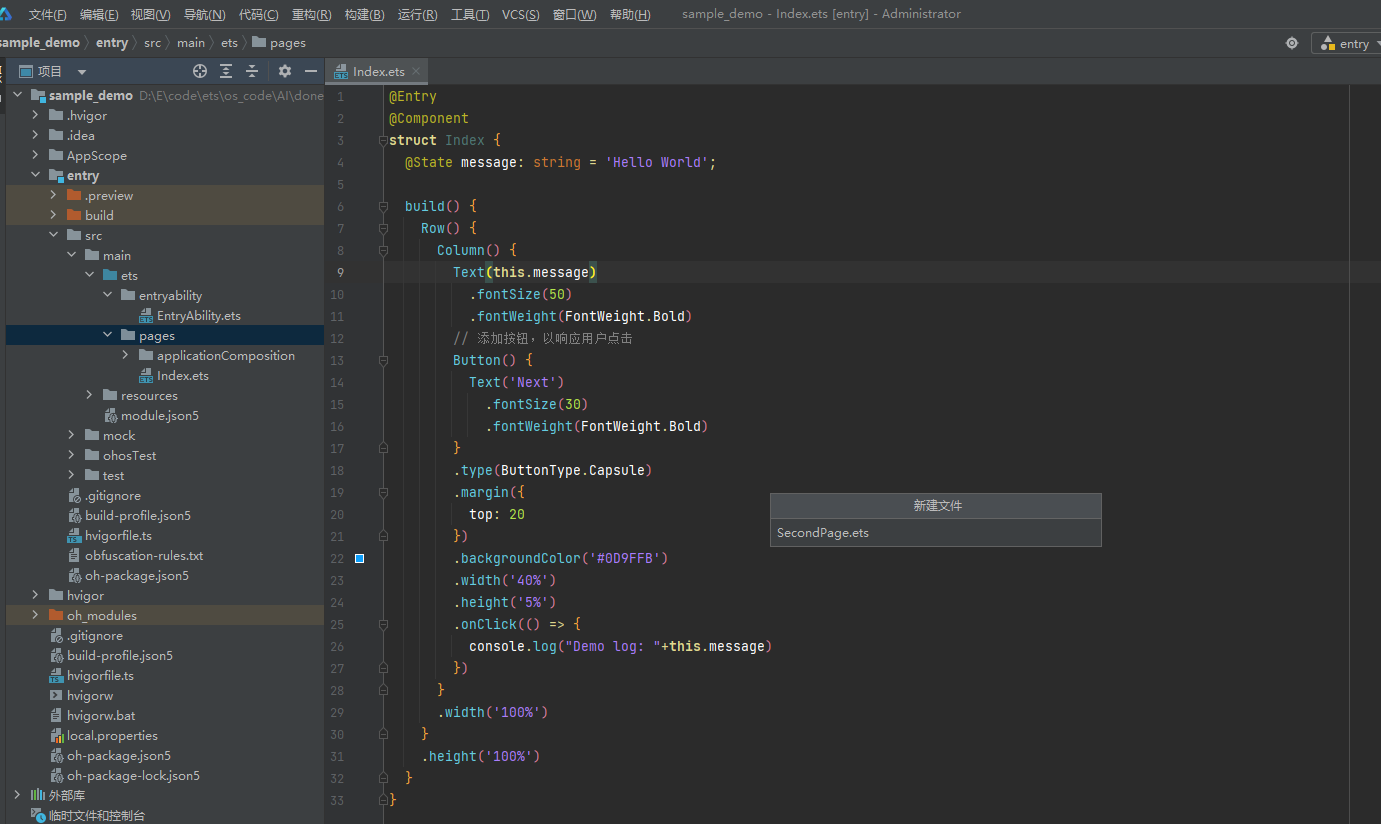Close the Index.ets editor tab

click(417, 71)
